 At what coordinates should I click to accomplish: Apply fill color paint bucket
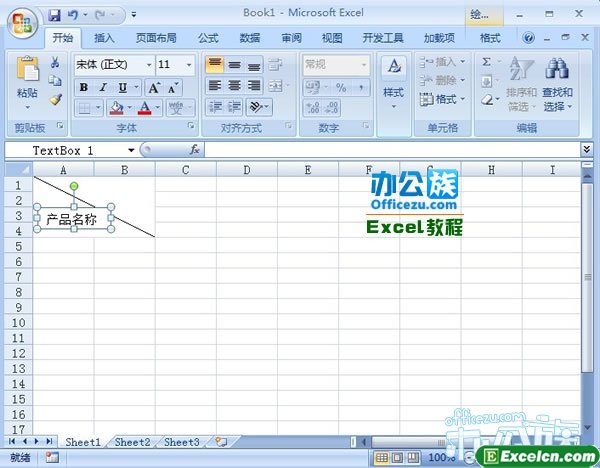coord(116,108)
